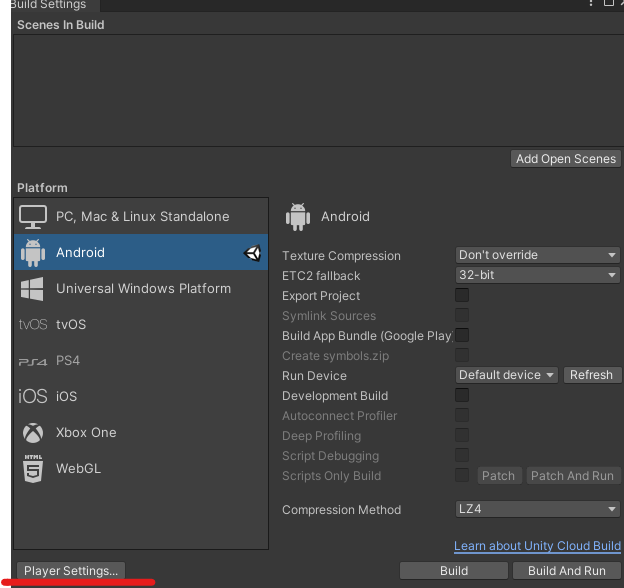
Task: Select the PC, Mac & Linux Standalone monitor icon
Action: [33, 217]
